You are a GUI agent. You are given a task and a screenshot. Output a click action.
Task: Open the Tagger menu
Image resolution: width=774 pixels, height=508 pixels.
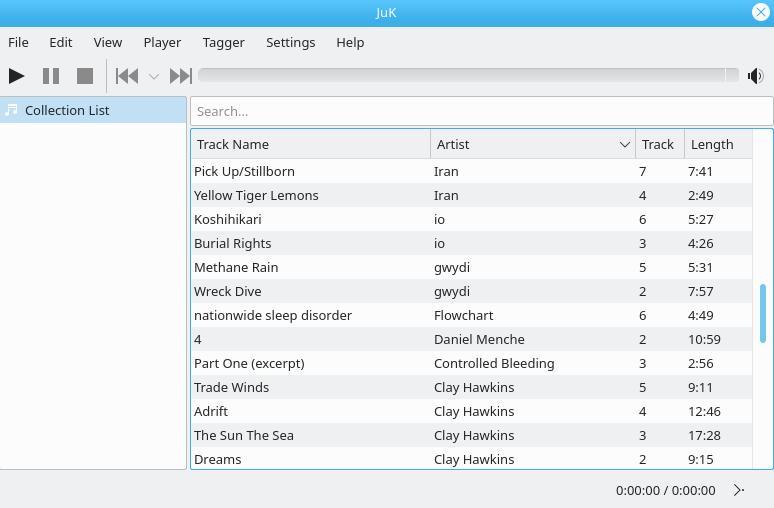pos(223,42)
